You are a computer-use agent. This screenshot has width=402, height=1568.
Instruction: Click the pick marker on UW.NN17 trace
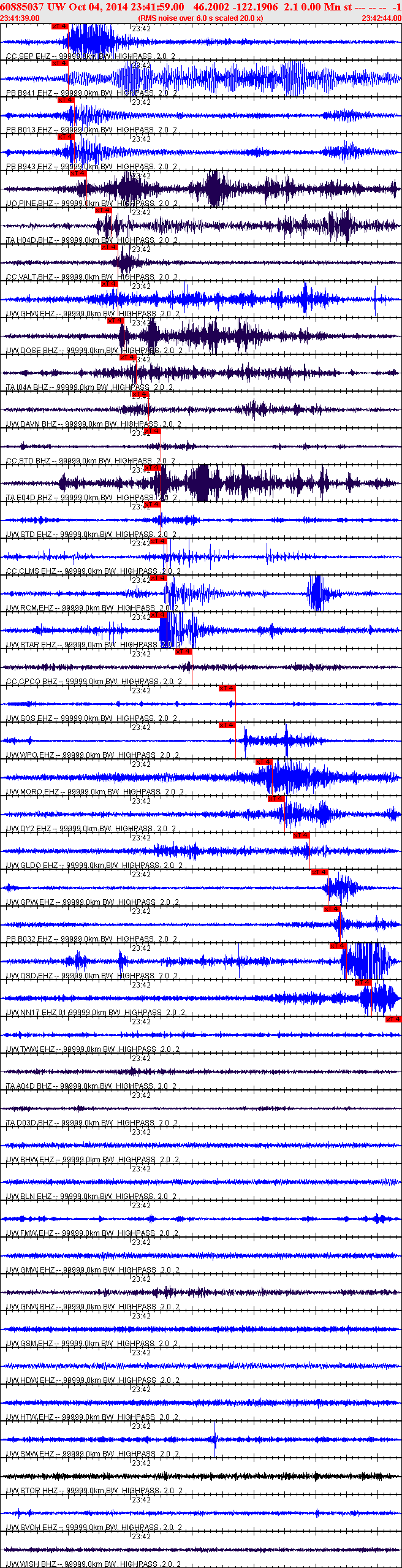[363, 983]
